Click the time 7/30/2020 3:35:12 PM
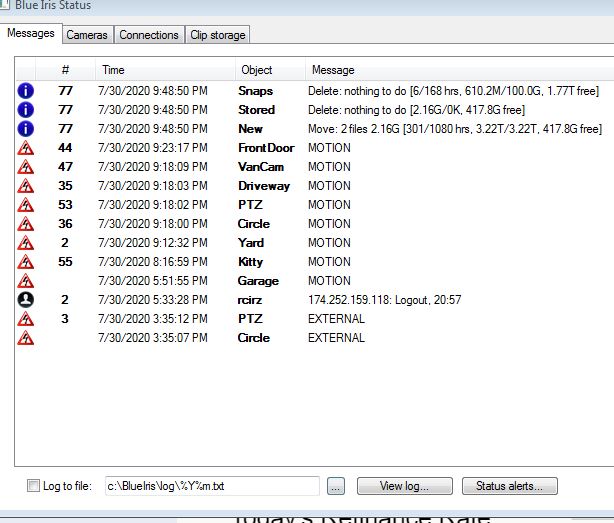Screen dimensions: 614x523 pos(153,319)
